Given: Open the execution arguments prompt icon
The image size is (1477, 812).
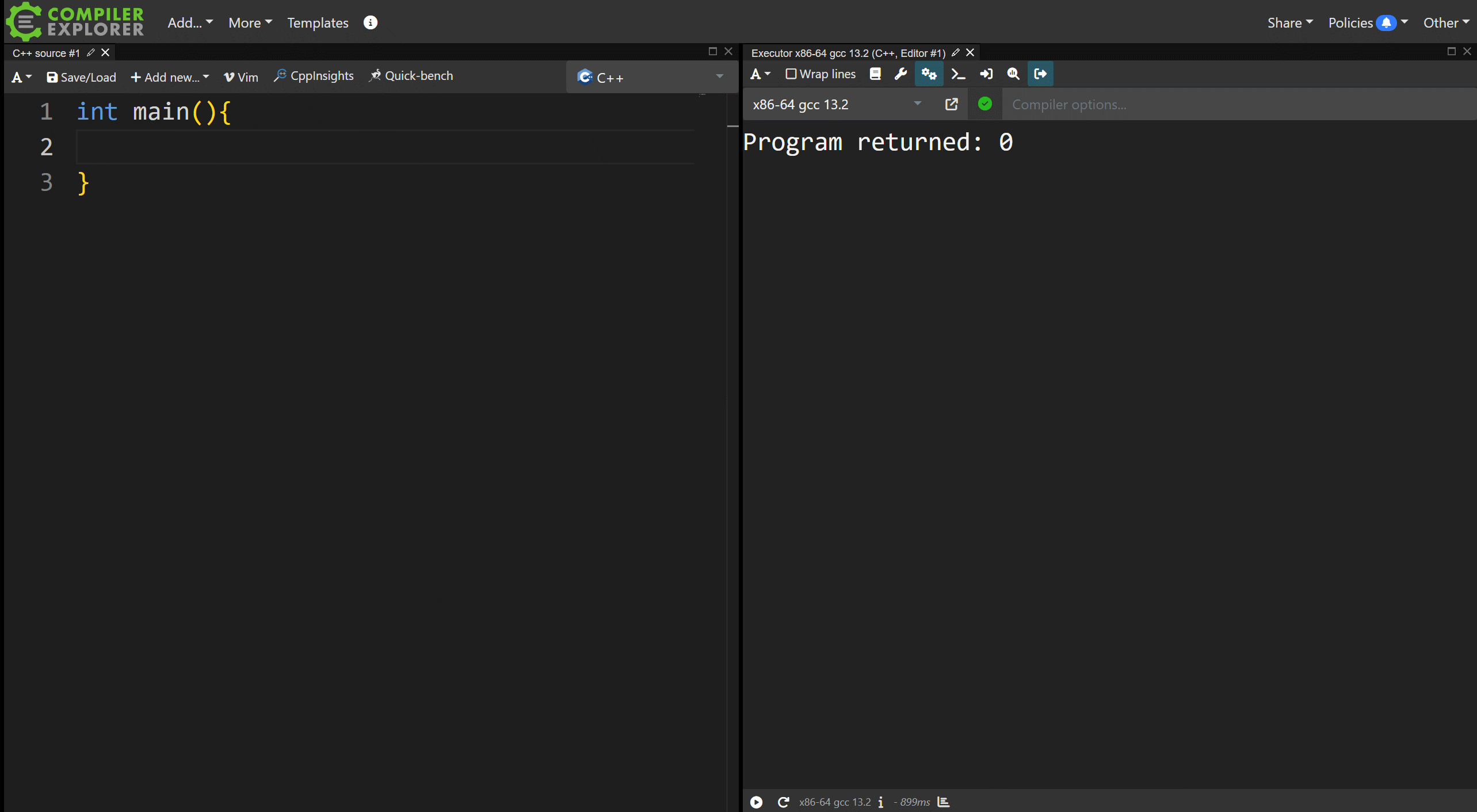Looking at the screenshot, I should [958, 74].
